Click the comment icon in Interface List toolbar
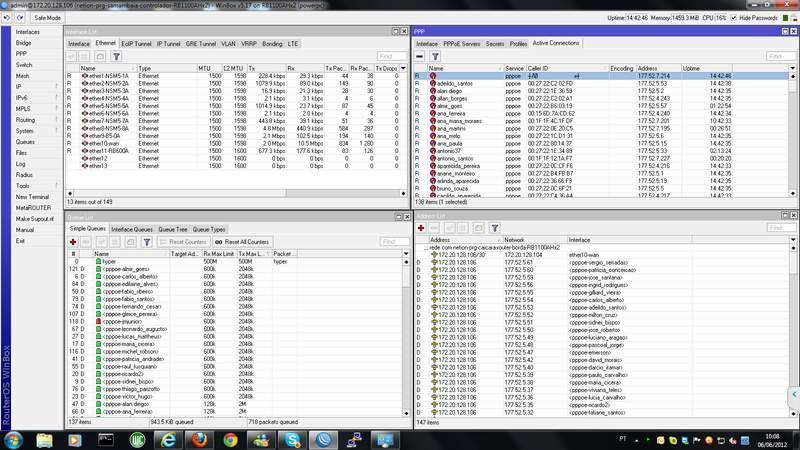Viewport: 800px width, 450px height. [x=100, y=56]
